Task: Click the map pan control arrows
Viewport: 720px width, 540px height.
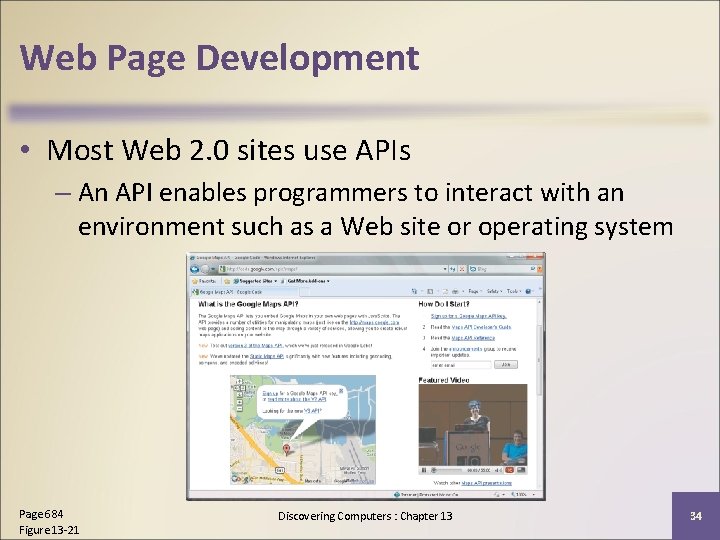Action: 239,388
